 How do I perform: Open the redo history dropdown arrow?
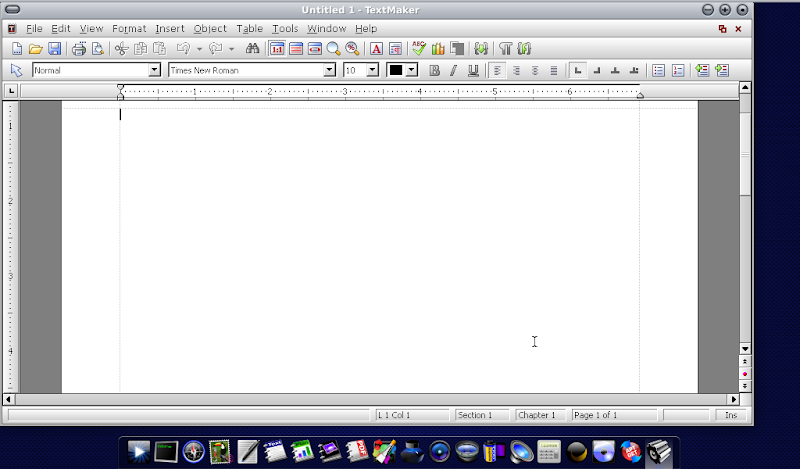click(231, 49)
